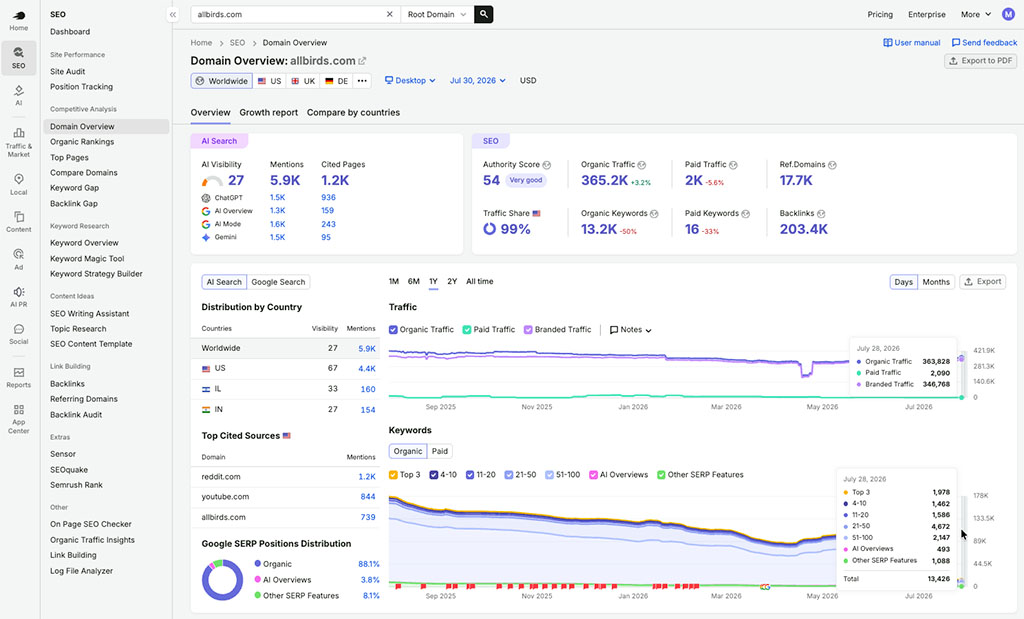The width and height of the screenshot is (1024, 619).
Task: Clear the allbirds.com search field
Action: (390, 14)
